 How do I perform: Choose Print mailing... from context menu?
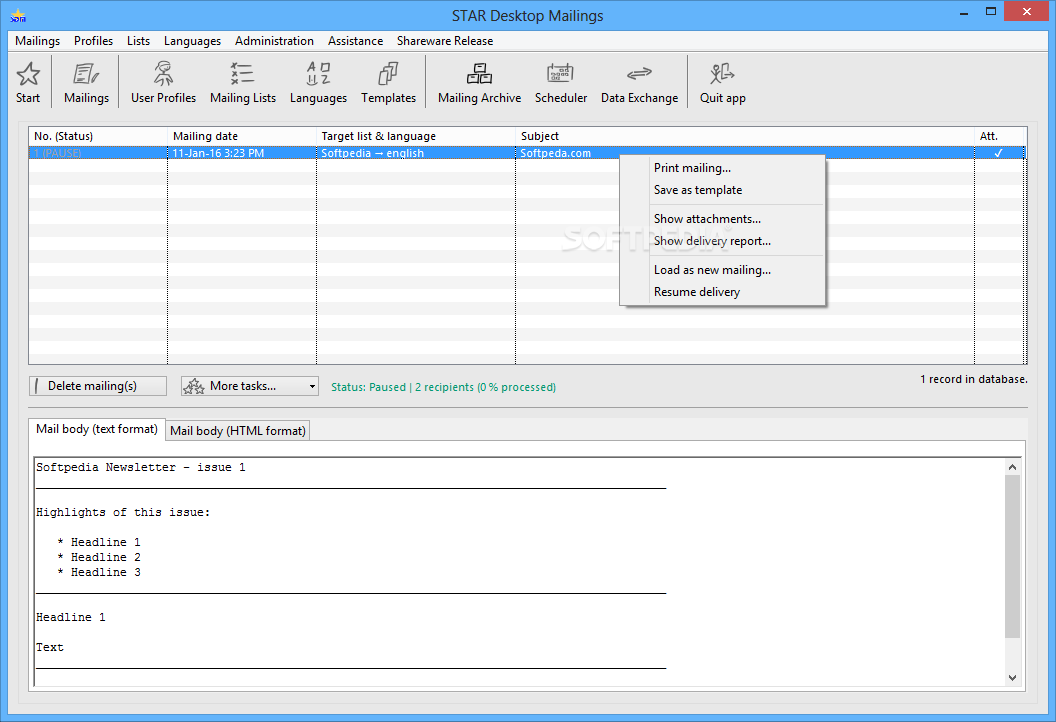[723, 168]
